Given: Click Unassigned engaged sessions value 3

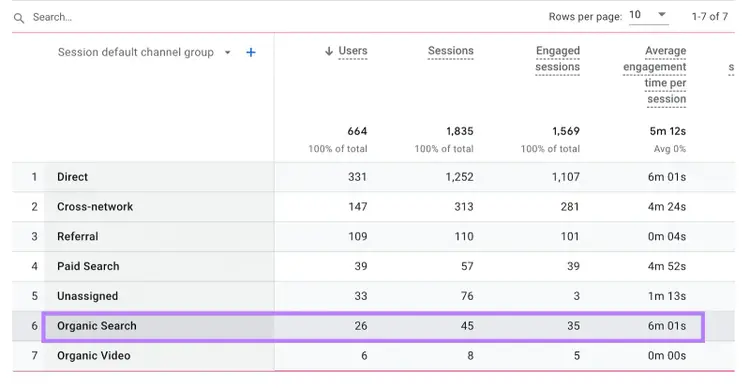Looking at the screenshot, I should click(x=577, y=296).
